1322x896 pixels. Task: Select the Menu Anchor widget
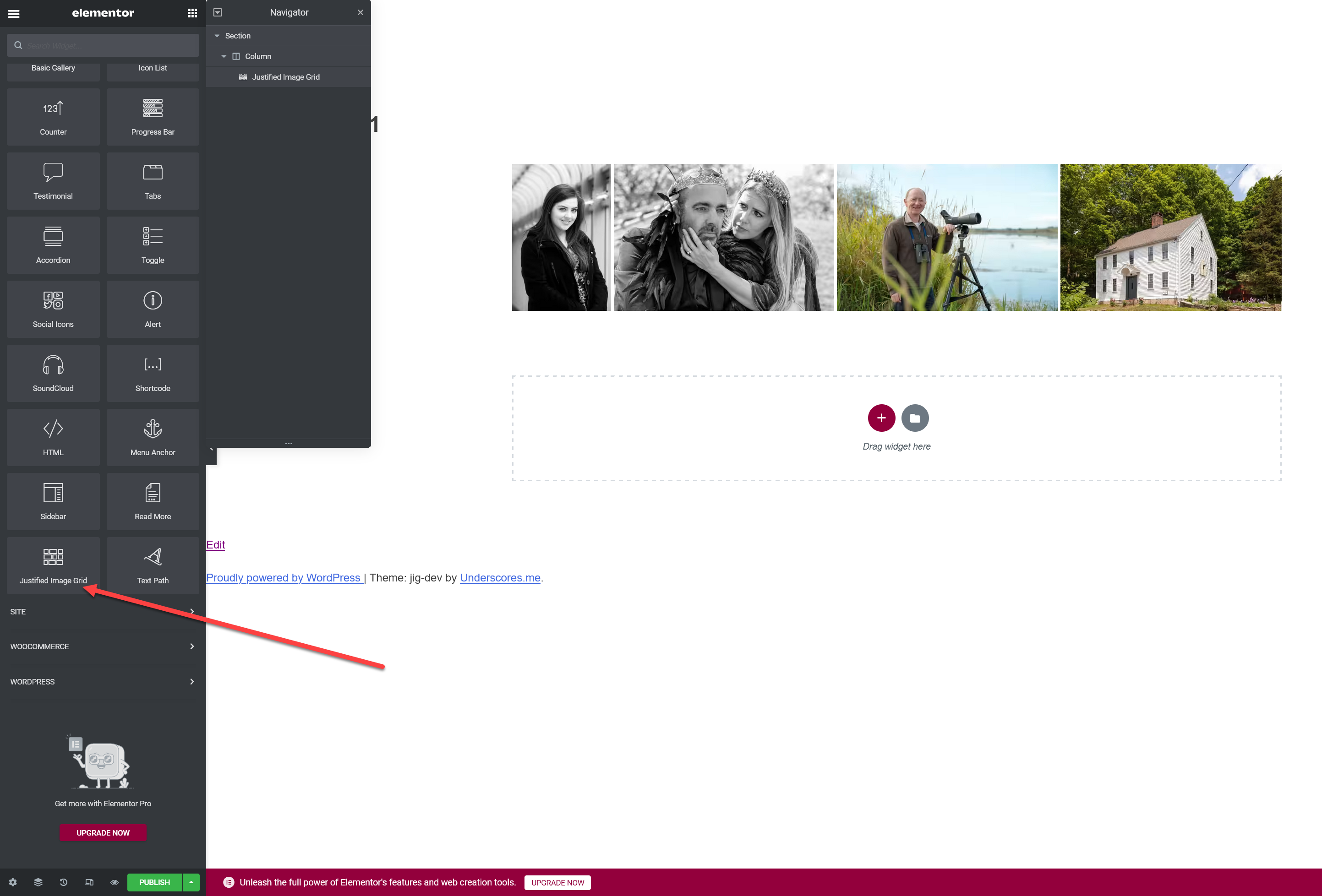click(153, 437)
